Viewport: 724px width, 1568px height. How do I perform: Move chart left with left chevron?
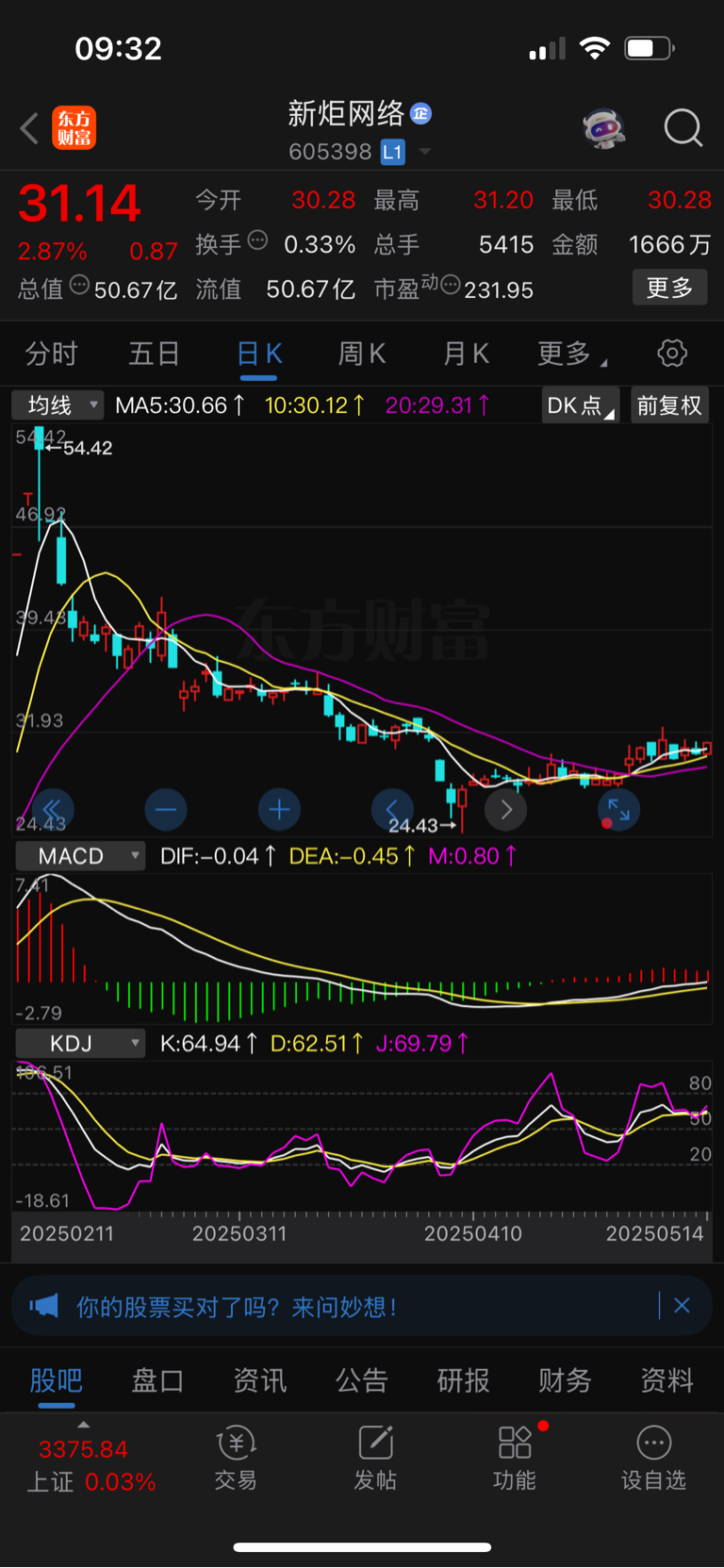[x=392, y=809]
